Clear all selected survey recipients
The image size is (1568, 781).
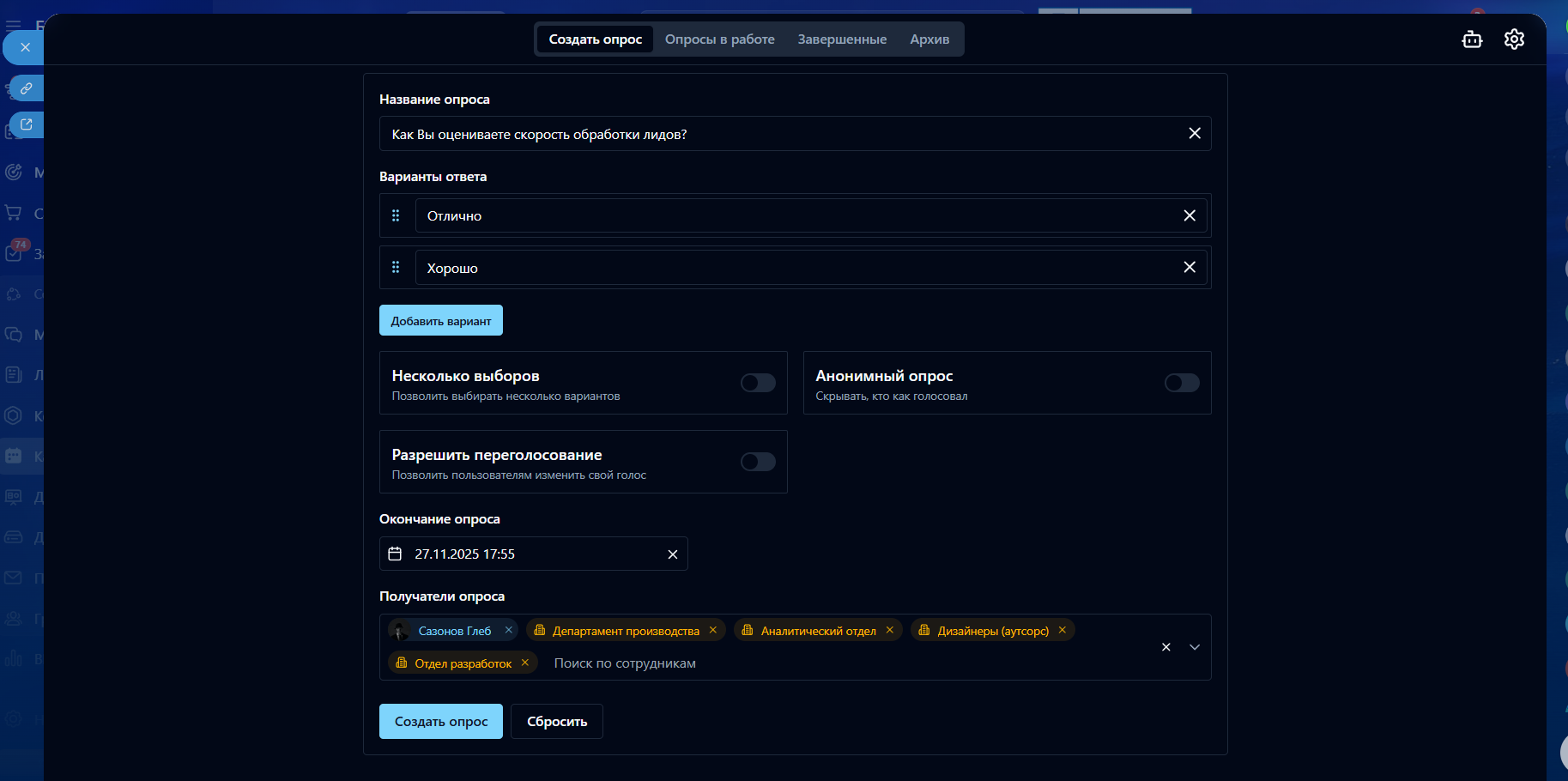point(1165,647)
